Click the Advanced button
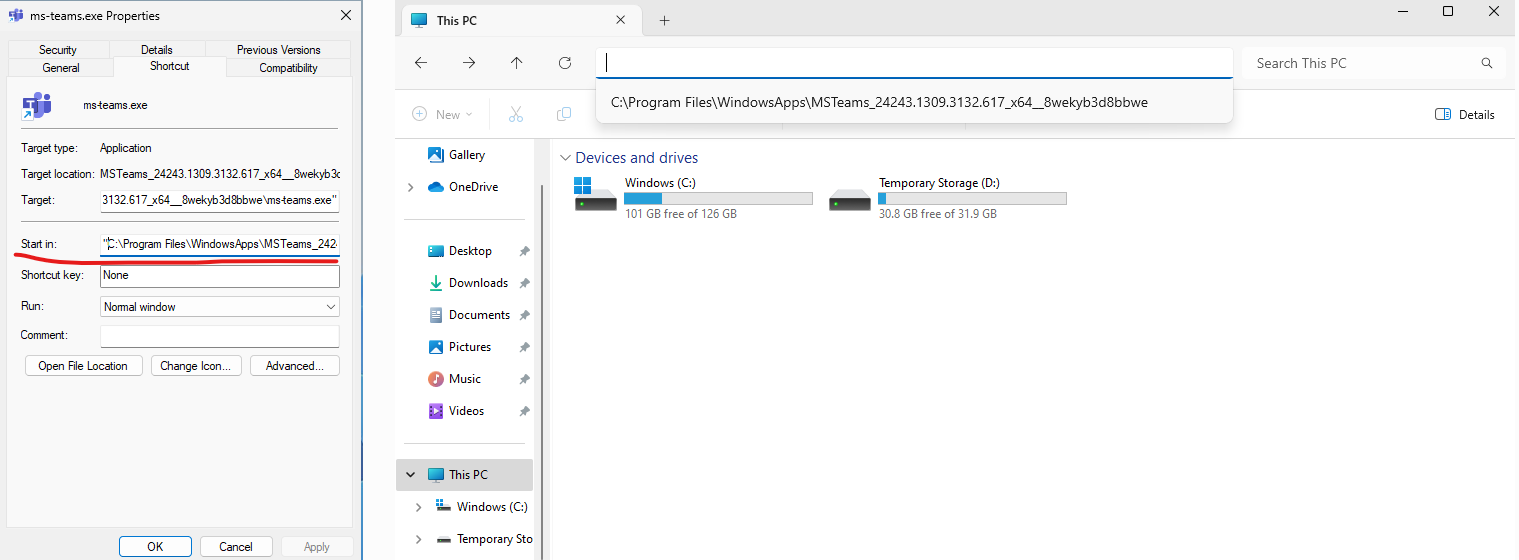This screenshot has height=560, width=1519. pos(295,366)
